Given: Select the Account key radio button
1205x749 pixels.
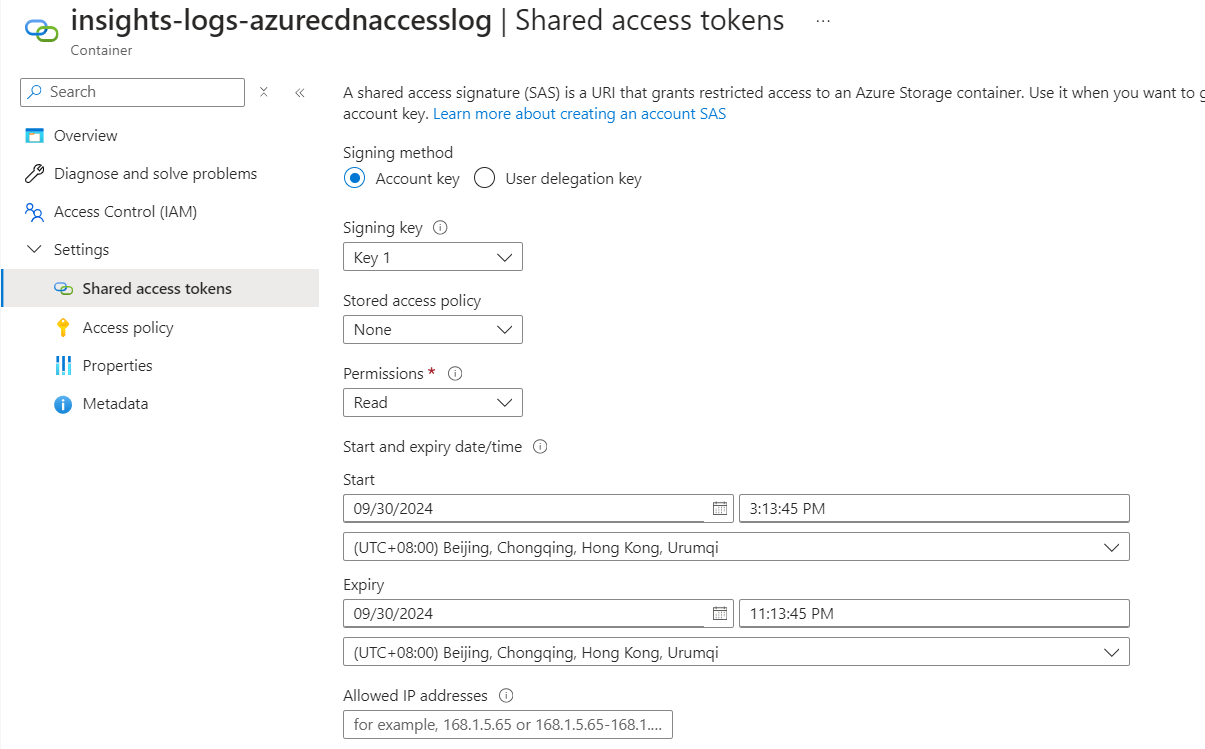Looking at the screenshot, I should tap(354, 179).
